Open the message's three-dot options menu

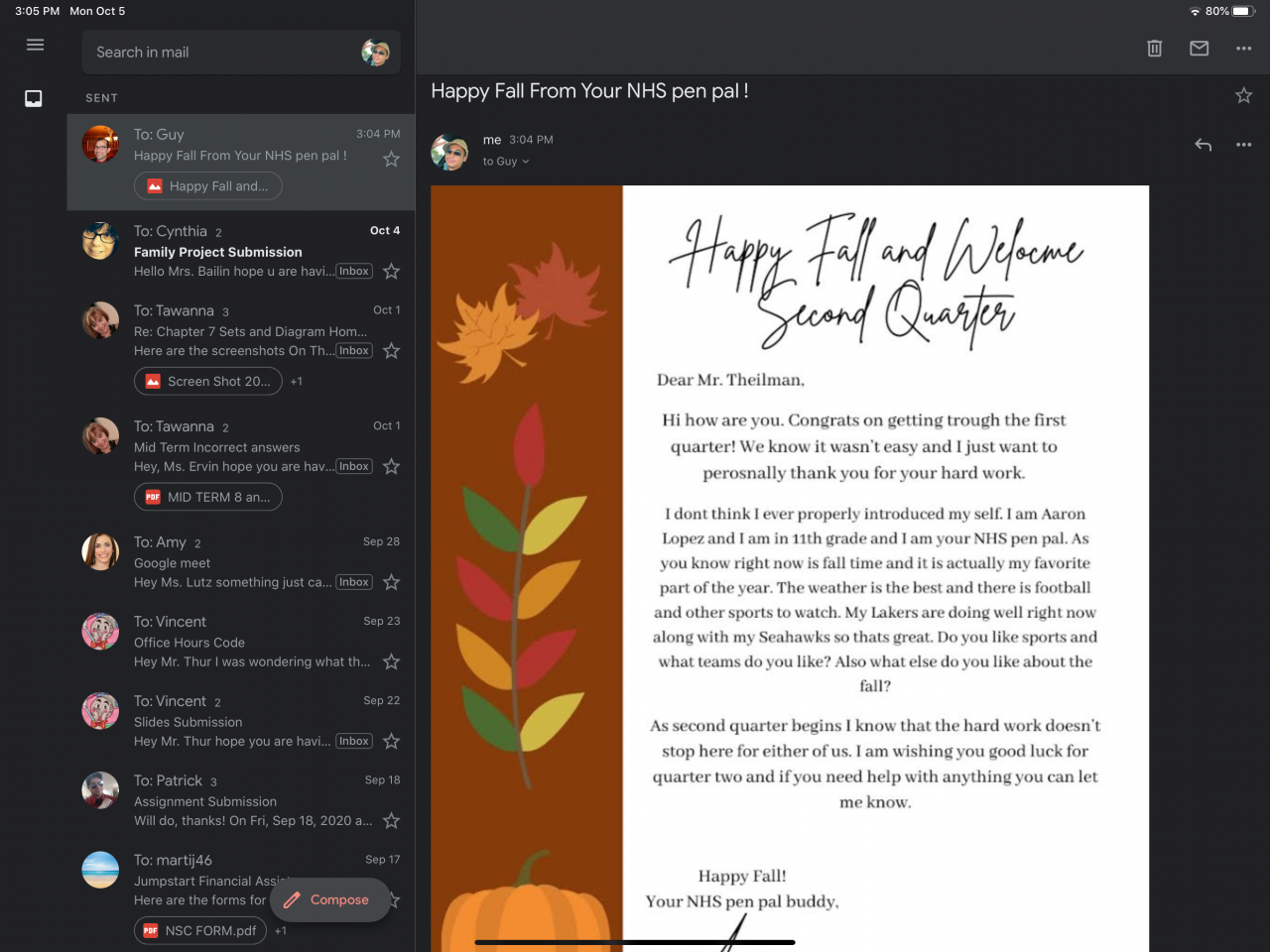click(x=1243, y=145)
